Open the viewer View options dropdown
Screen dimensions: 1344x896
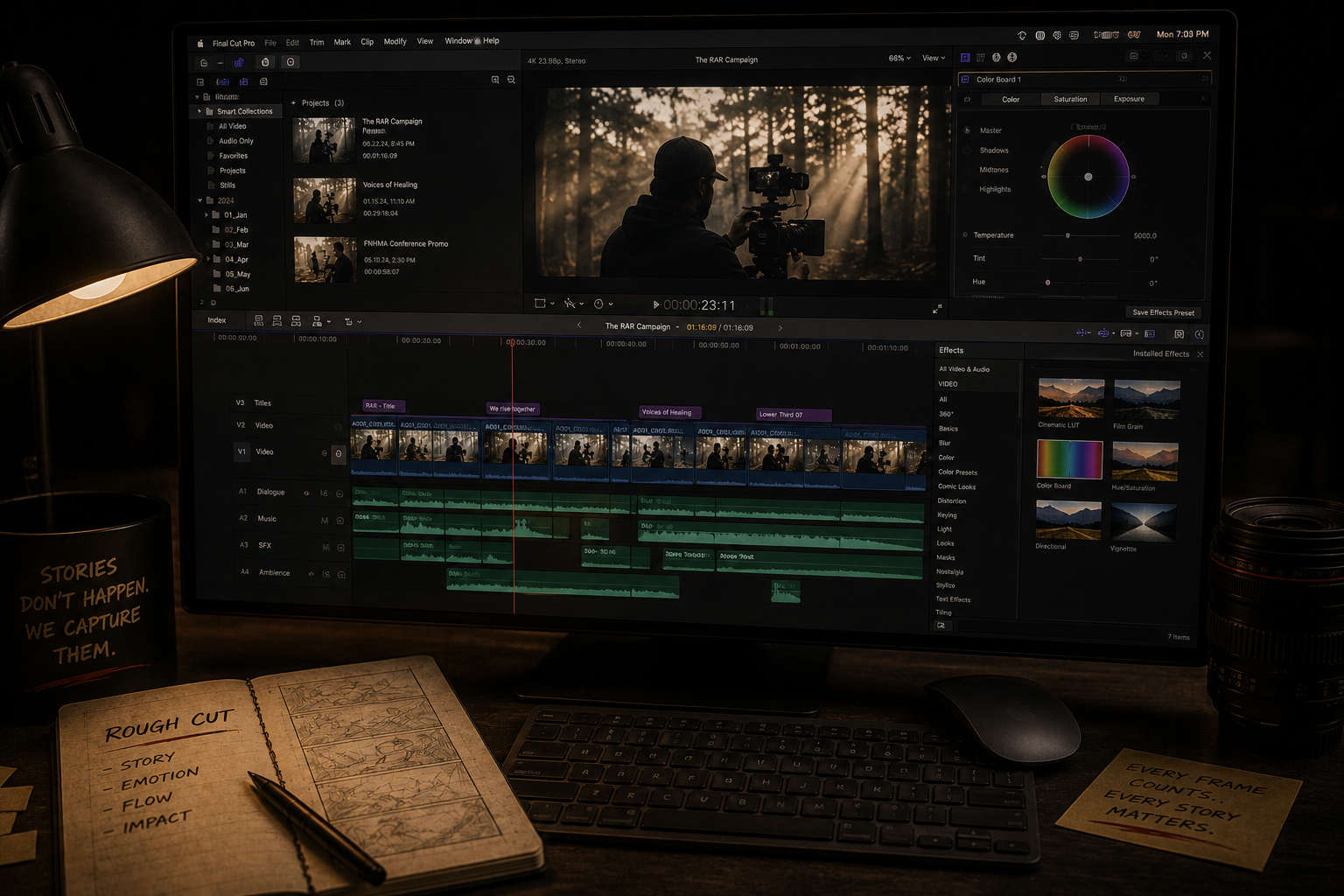click(x=934, y=59)
